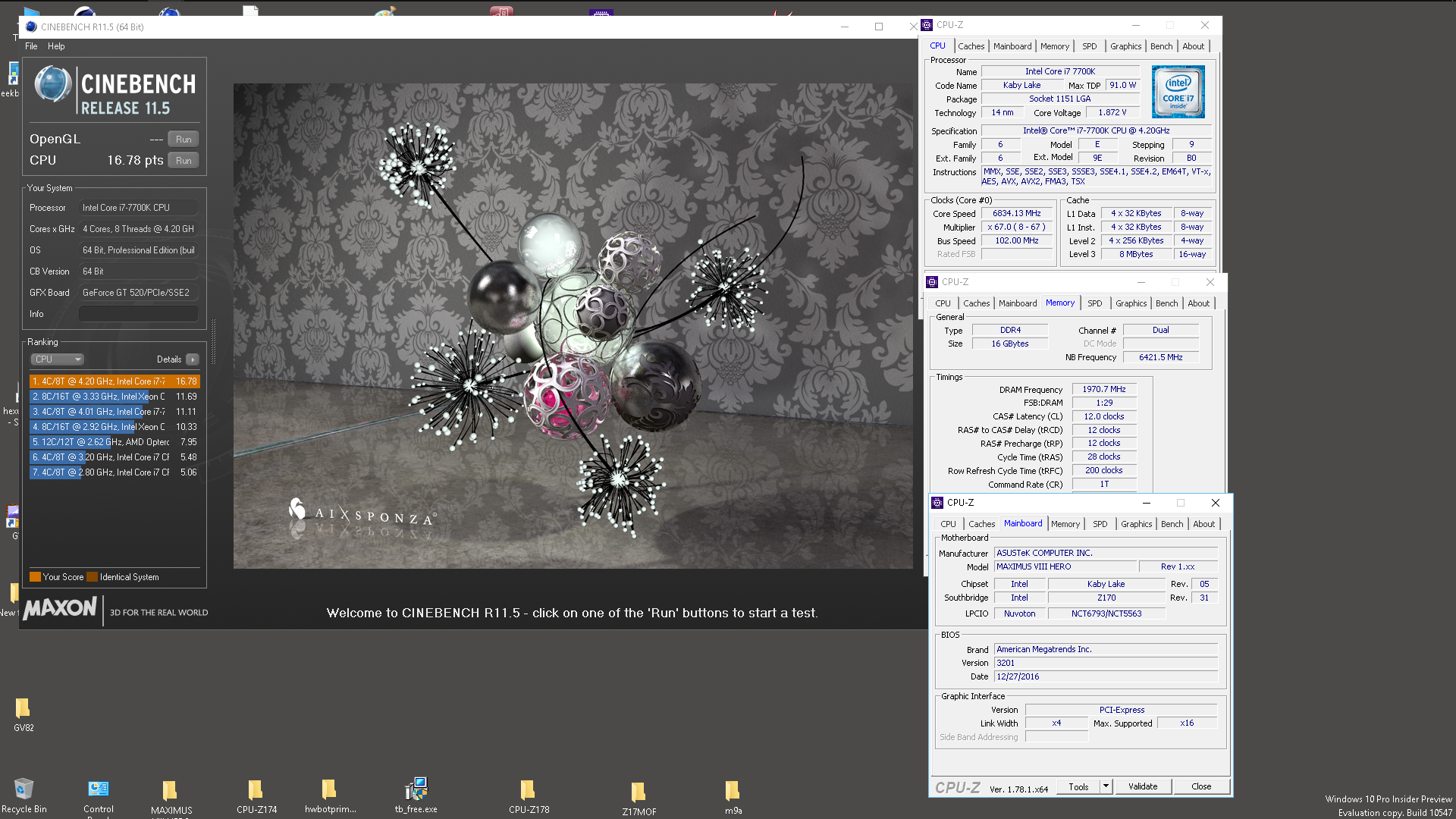
Task: Expand ranking Details arrow
Action: pos(193,359)
